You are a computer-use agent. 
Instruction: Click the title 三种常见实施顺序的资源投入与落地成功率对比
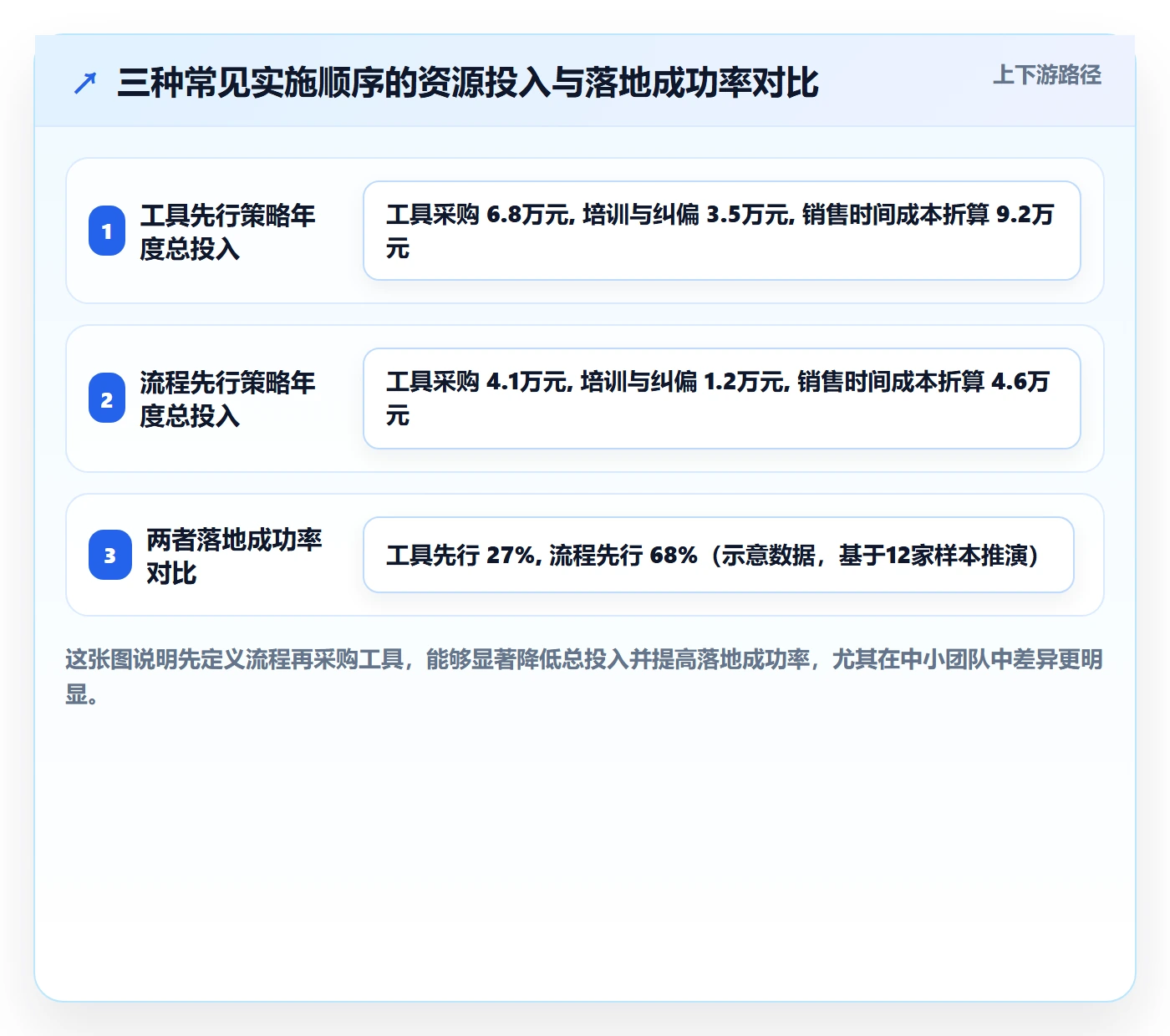tap(468, 83)
